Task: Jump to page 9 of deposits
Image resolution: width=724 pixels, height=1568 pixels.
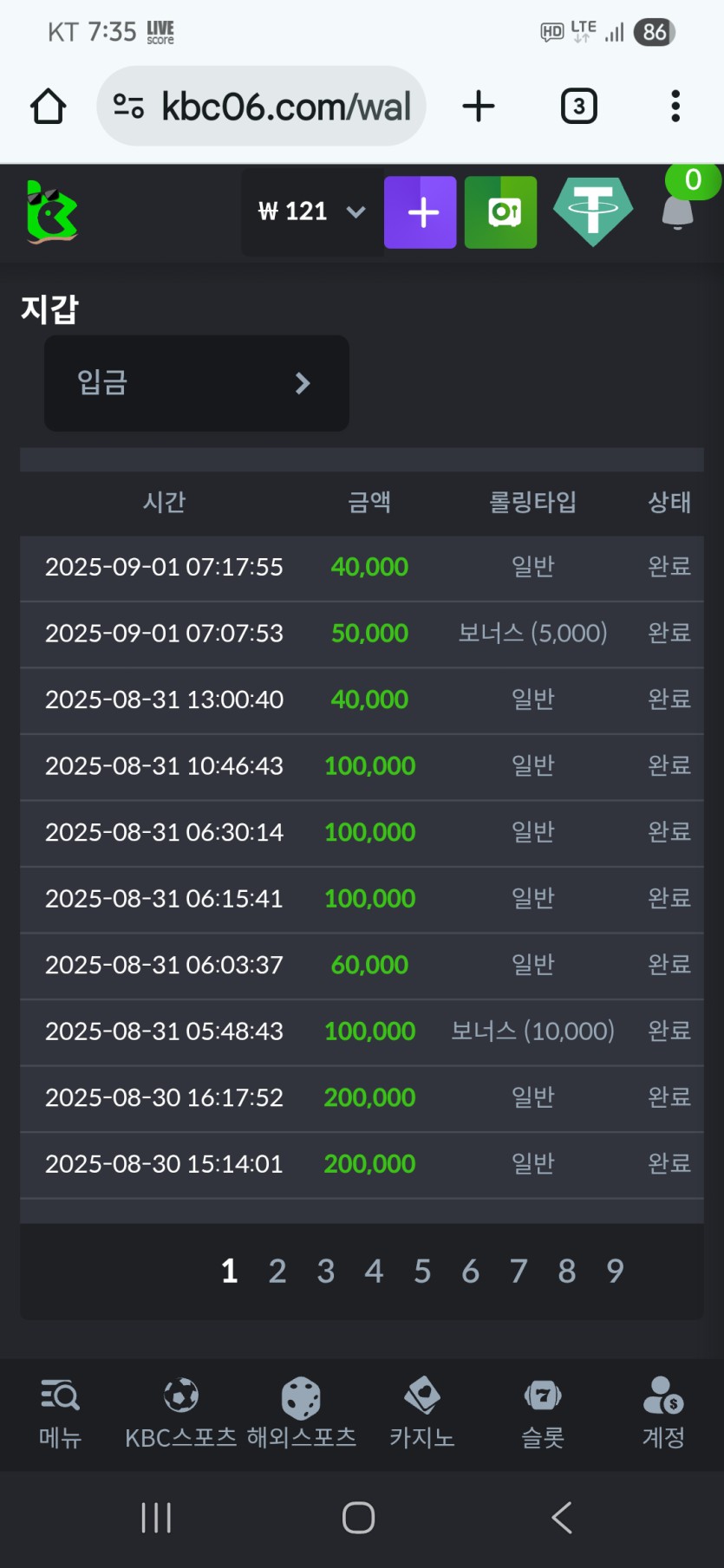Action: (615, 1271)
